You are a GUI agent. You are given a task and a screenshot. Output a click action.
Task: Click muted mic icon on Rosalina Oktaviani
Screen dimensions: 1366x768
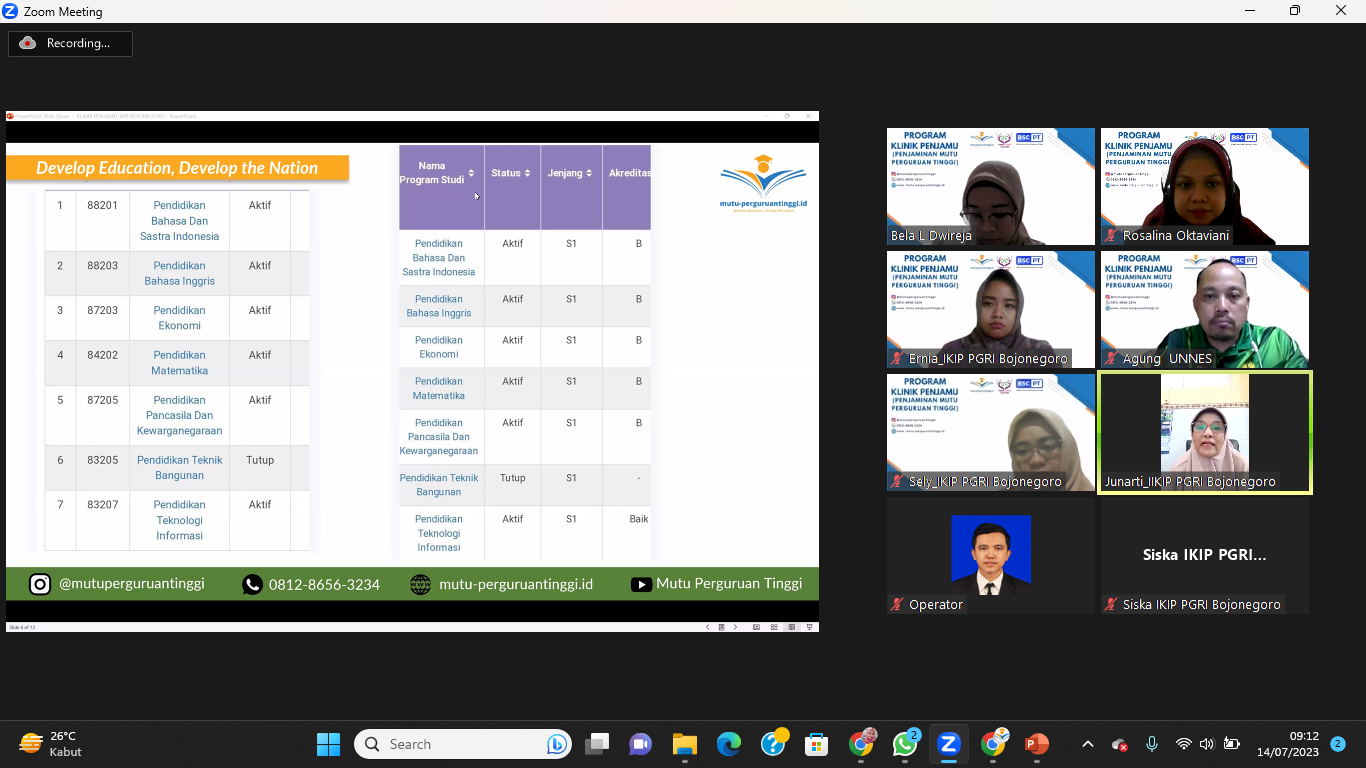click(x=1110, y=236)
